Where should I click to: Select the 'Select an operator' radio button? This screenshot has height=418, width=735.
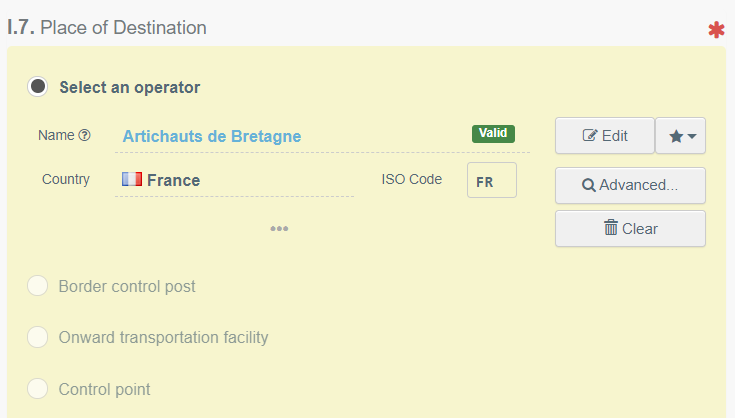pos(38,87)
